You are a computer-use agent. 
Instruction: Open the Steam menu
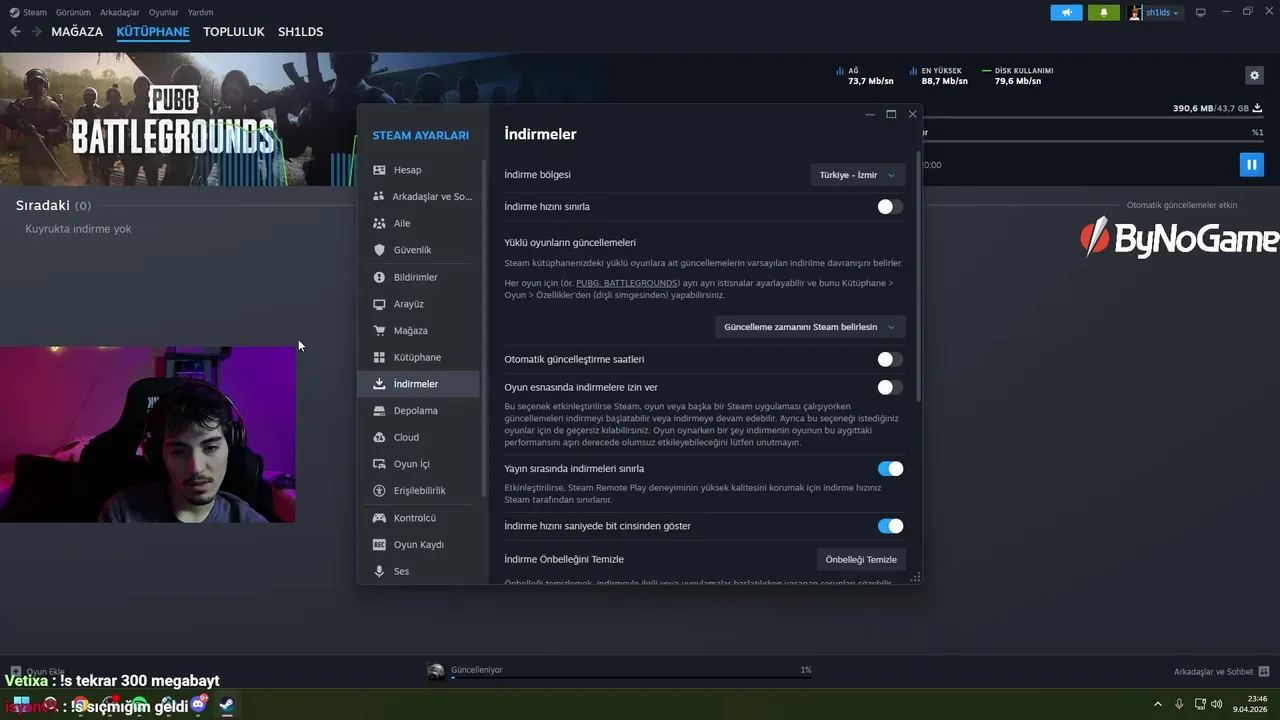[x=34, y=12]
